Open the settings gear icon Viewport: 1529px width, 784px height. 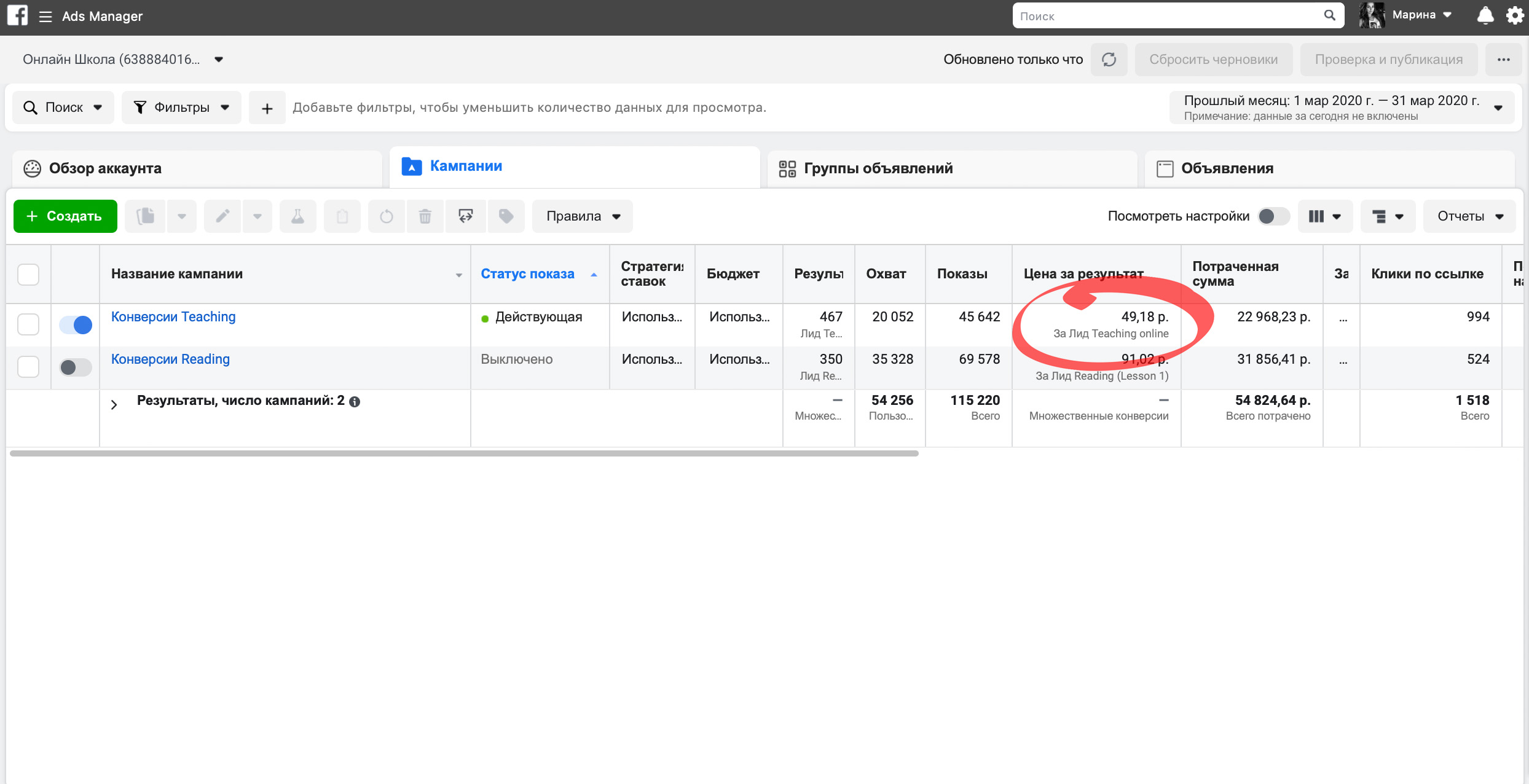(x=1515, y=15)
